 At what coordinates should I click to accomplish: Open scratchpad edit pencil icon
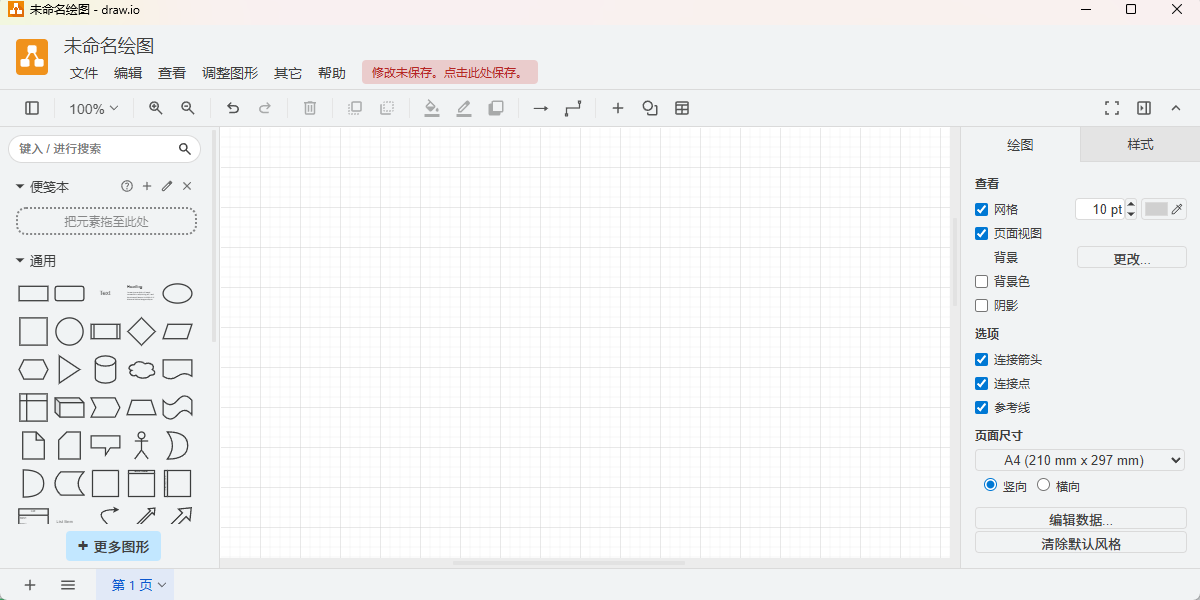[166, 186]
